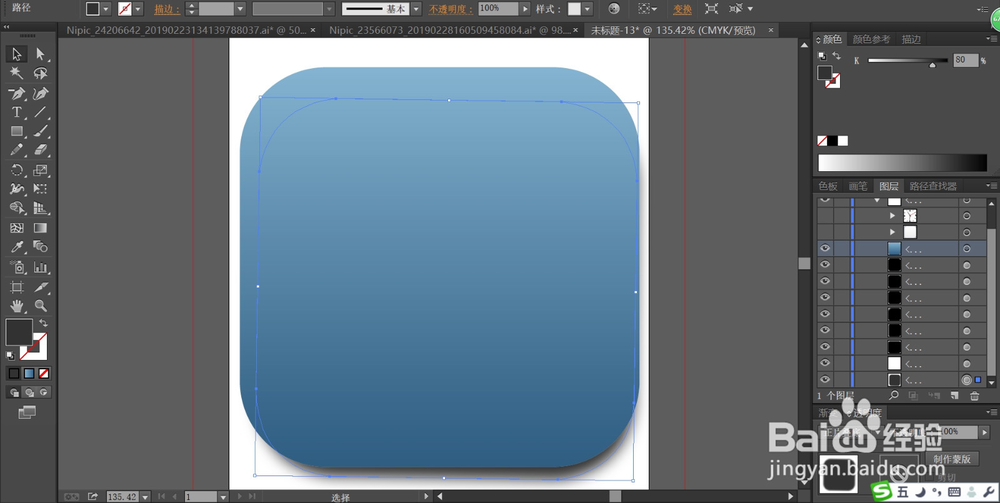
Task: Open brush definition 基本 dropdown
Action: [416, 9]
